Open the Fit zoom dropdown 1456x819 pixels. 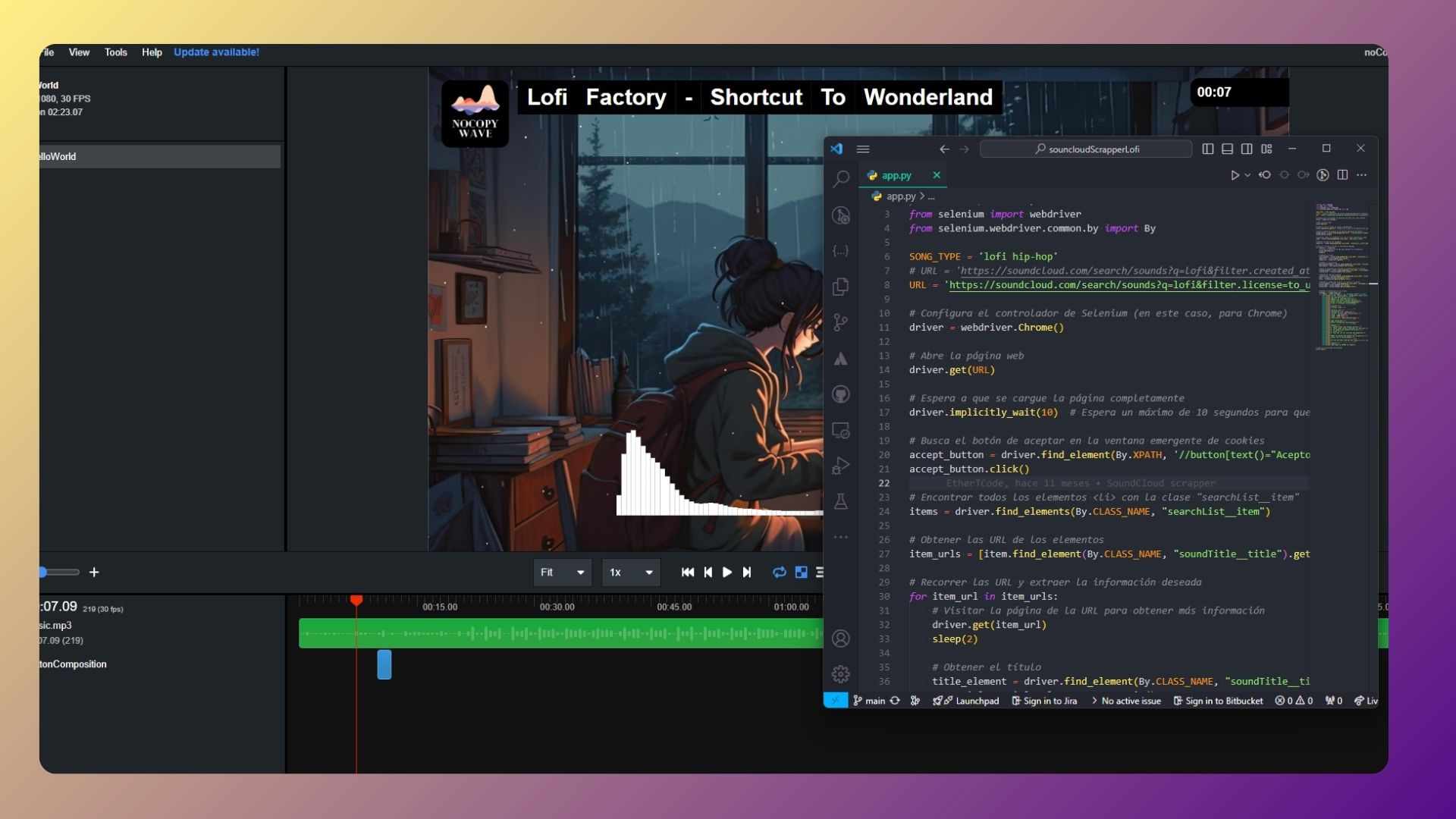click(562, 573)
